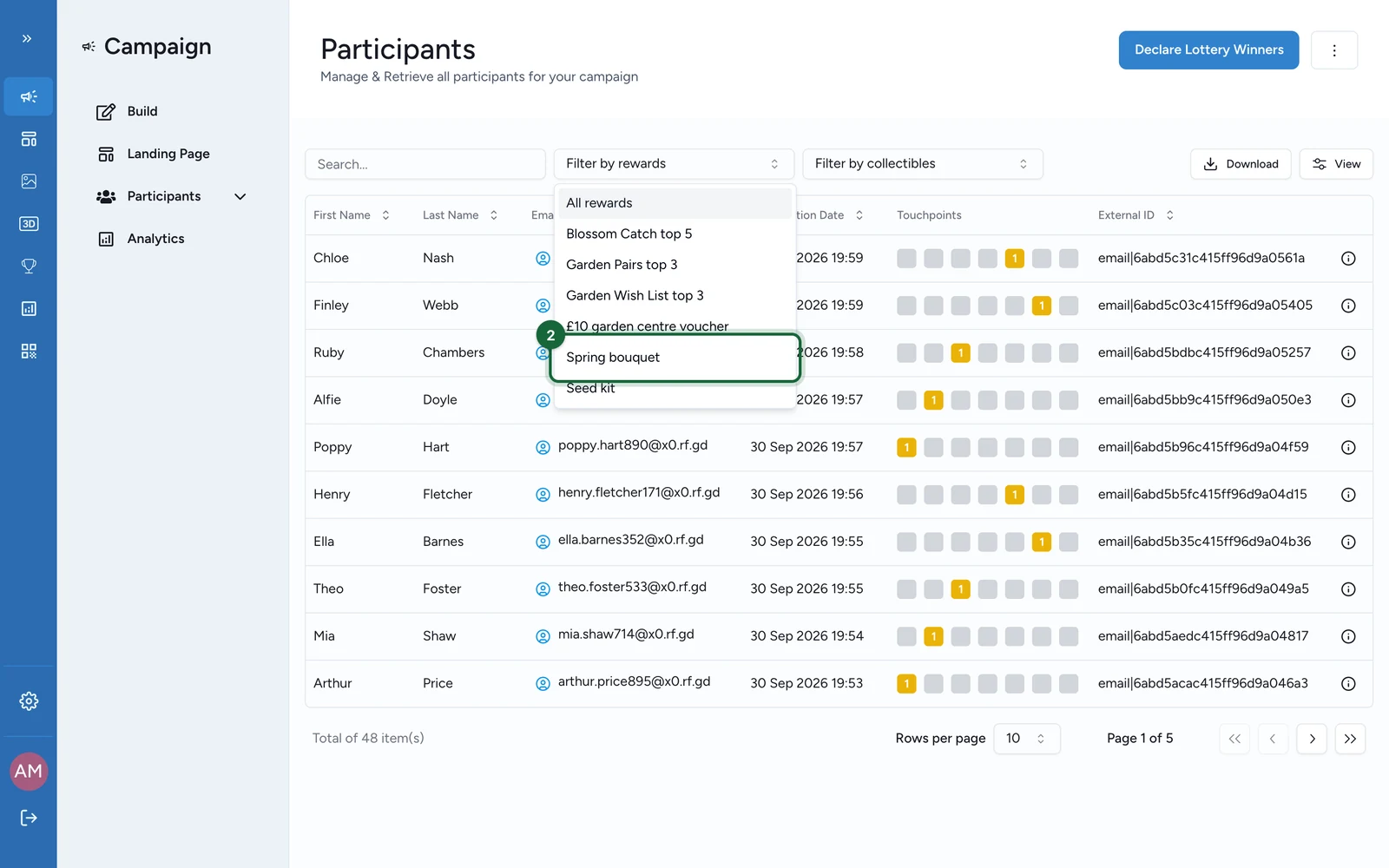Click profile icon beside henry.fletcher171 email
This screenshot has height=868, width=1389.
click(543, 495)
